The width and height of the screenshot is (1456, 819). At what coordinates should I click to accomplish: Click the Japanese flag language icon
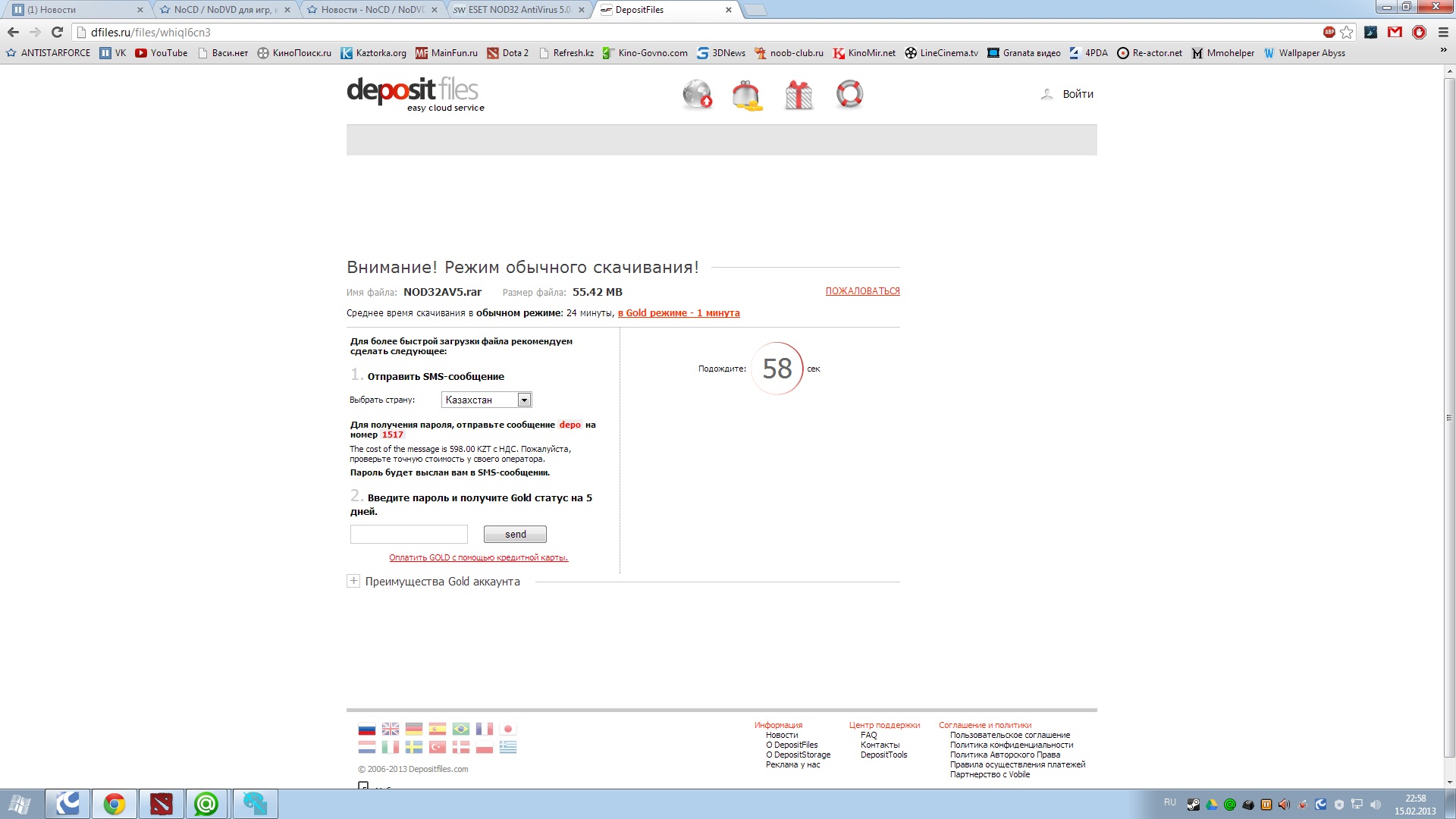pyautogui.click(x=508, y=729)
